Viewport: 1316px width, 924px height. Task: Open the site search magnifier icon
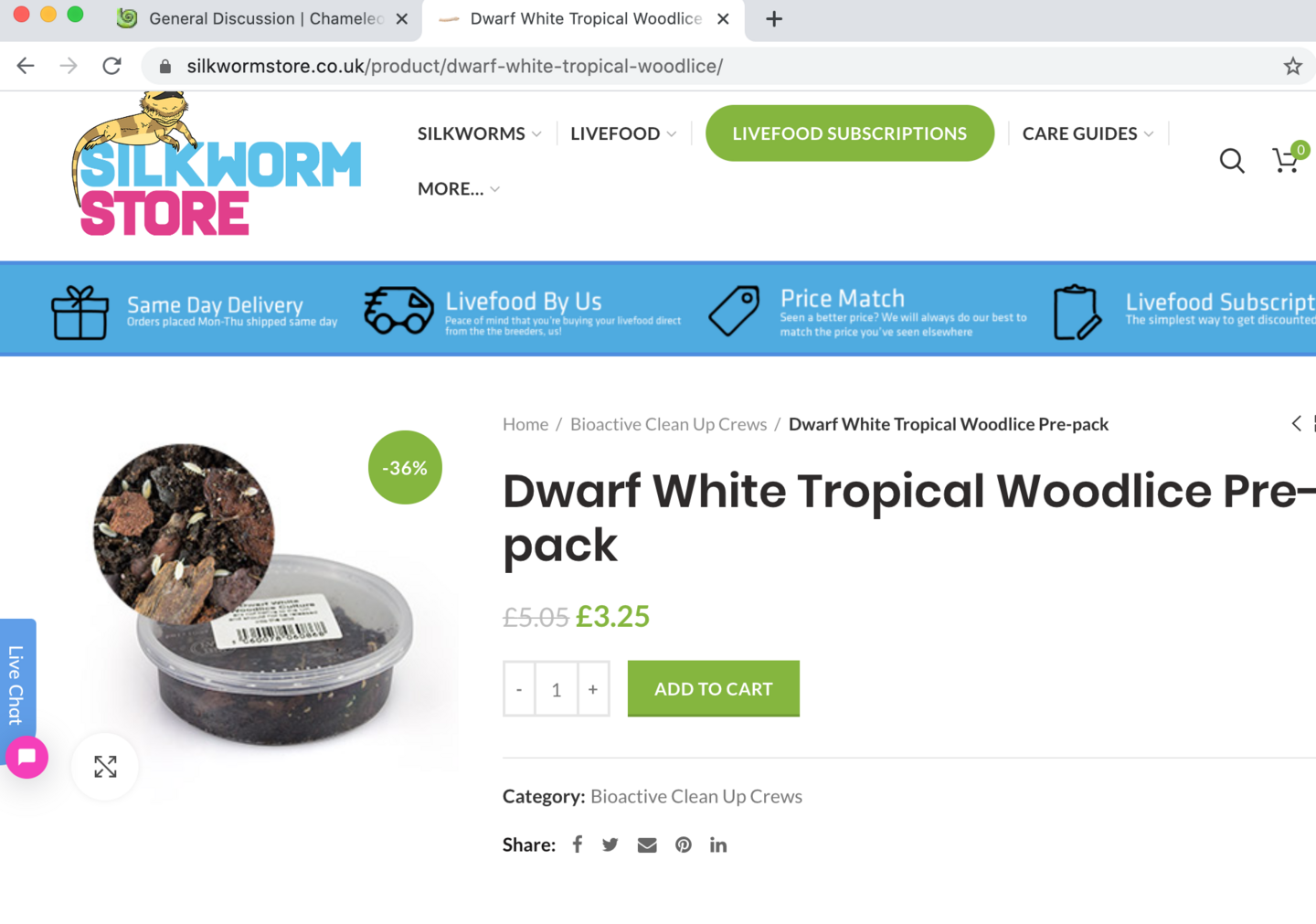(x=1232, y=161)
